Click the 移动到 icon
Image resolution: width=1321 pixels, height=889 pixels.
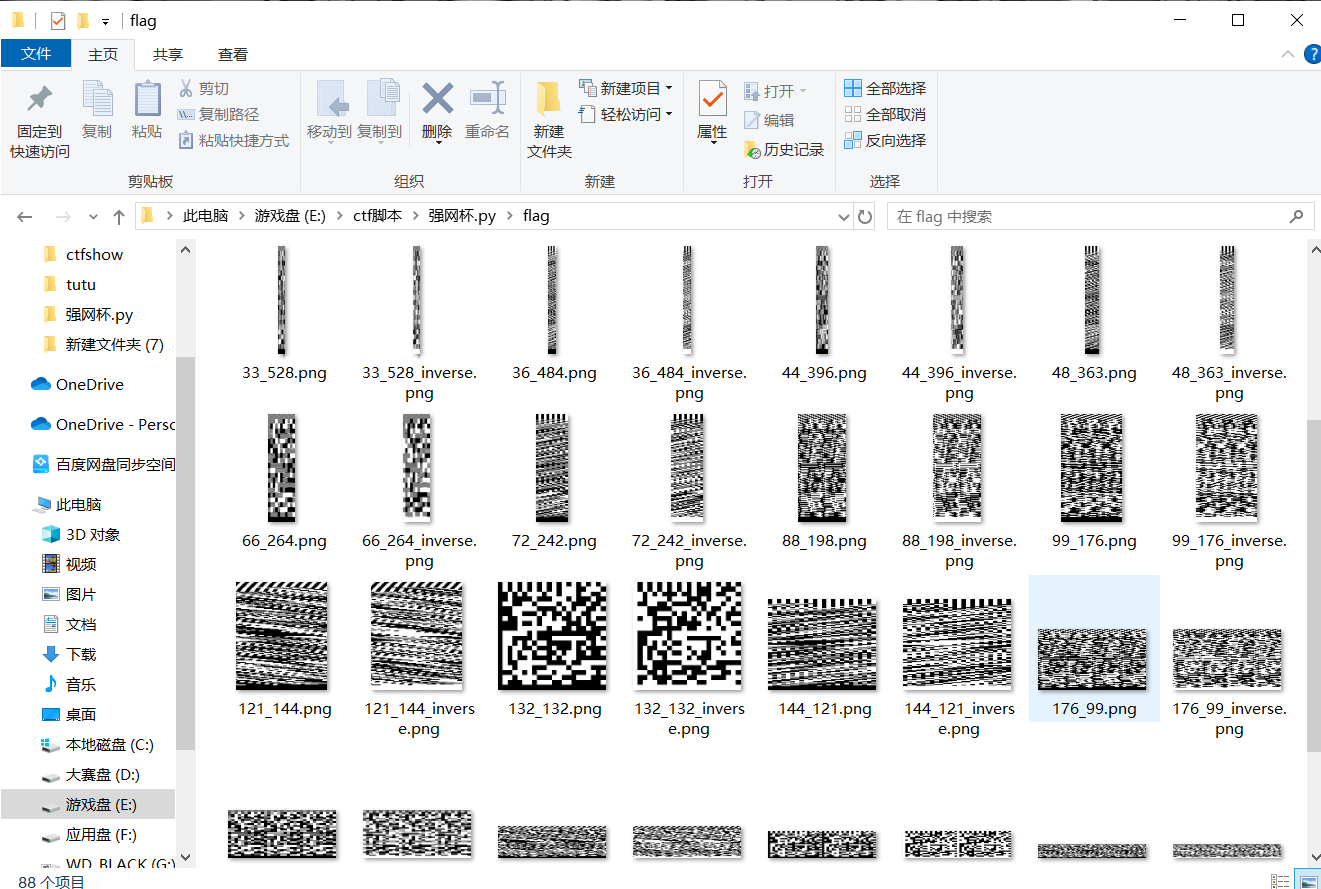coord(333,98)
